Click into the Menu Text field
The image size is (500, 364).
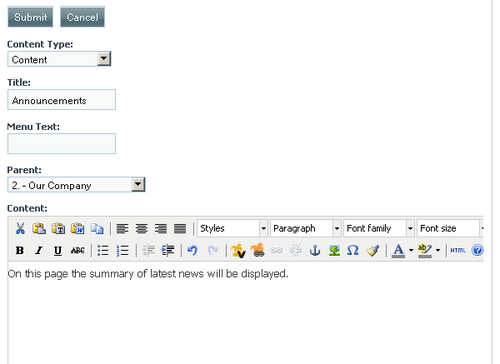[62, 144]
